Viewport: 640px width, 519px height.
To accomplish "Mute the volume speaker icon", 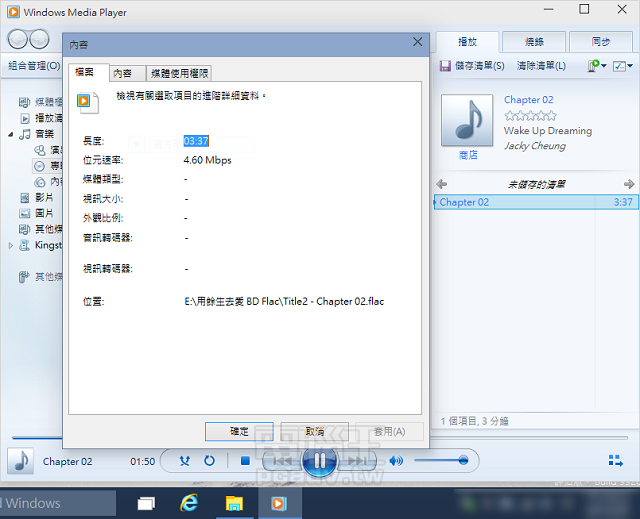I will [396, 461].
